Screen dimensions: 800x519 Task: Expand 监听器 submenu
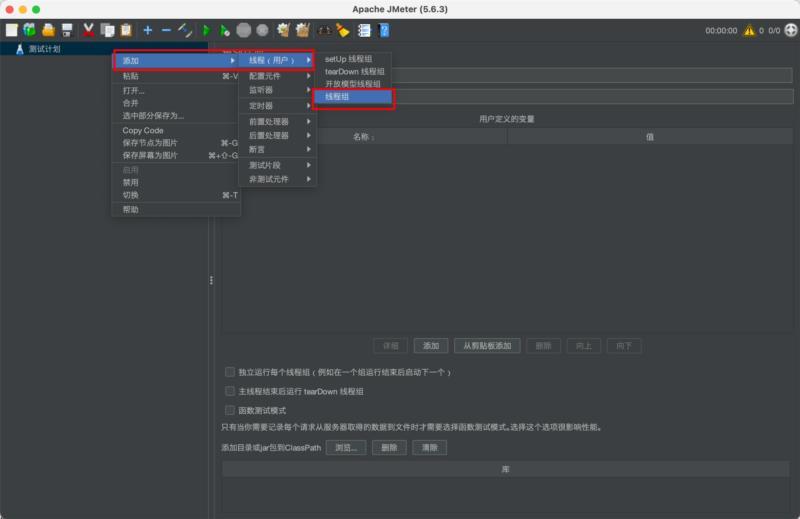coord(278,90)
